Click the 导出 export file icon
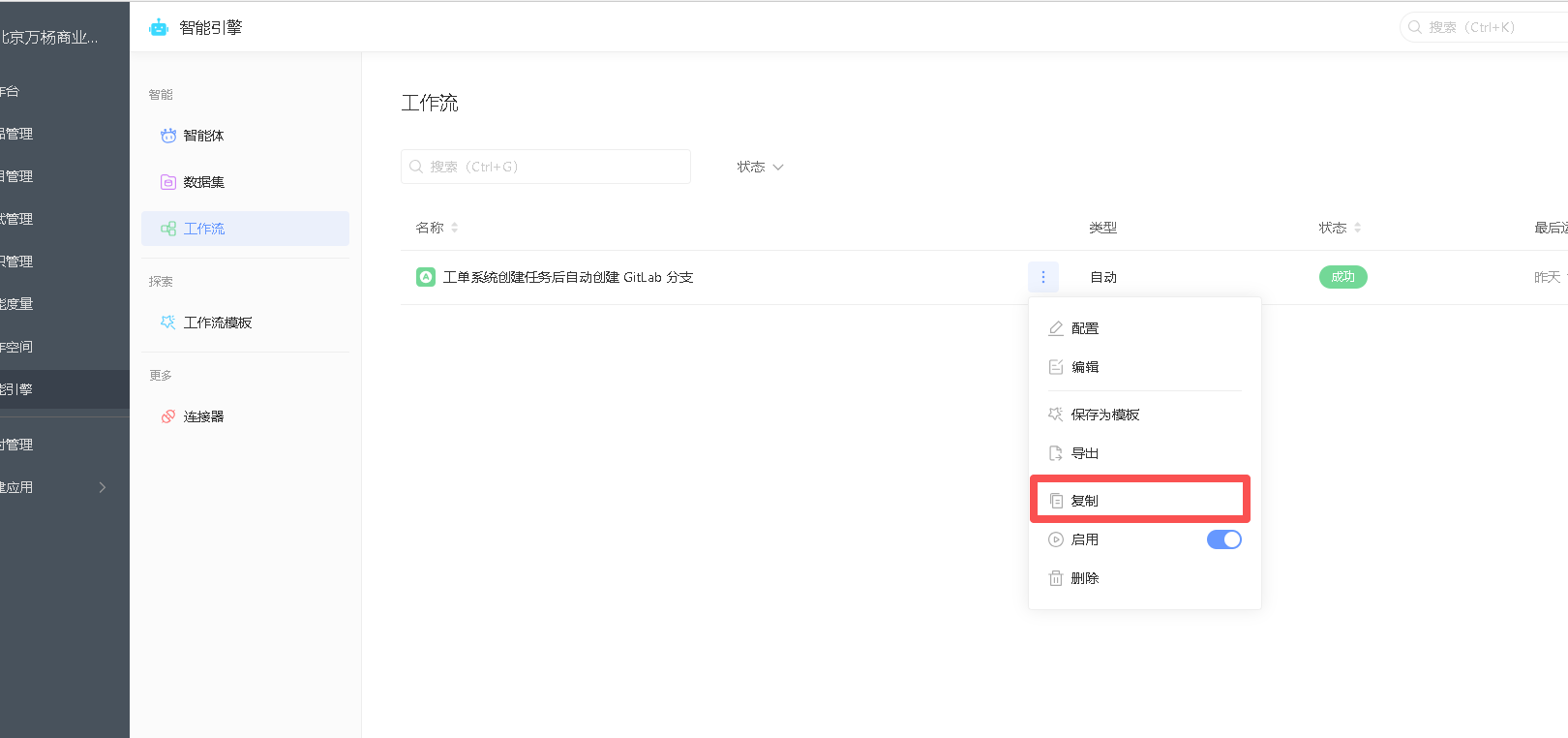The width and height of the screenshot is (1568, 738). point(1056,453)
